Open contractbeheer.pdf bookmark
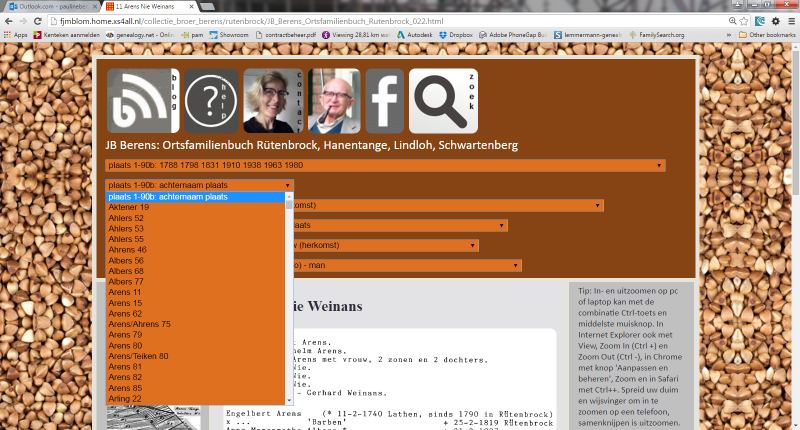 coord(286,35)
